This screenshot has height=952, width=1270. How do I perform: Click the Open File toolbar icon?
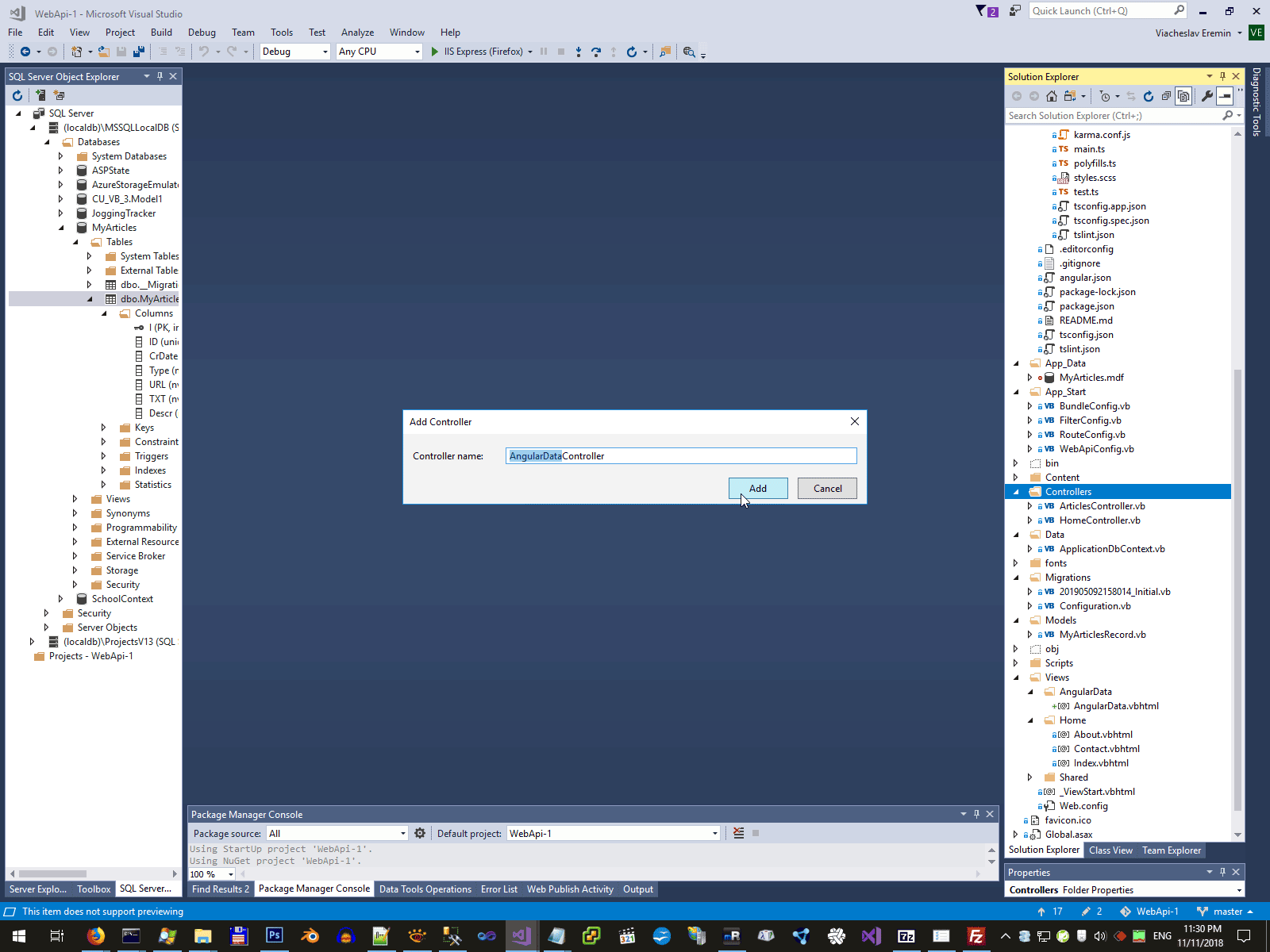click(103, 52)
